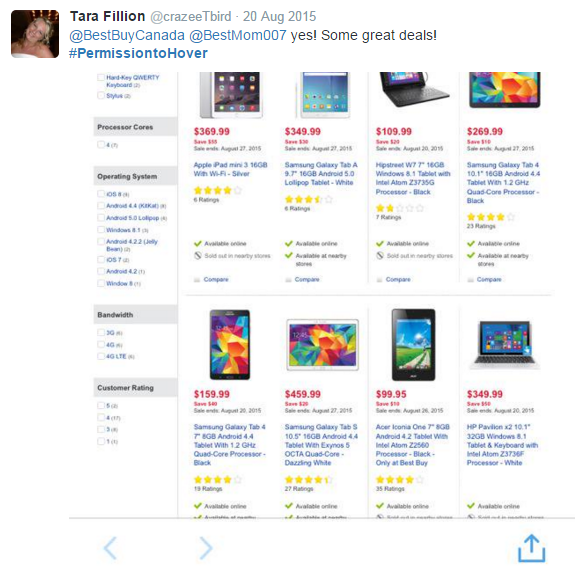This screenshot has height=569, width=584.
Task: Open the #PermissiontoHover hashtag
Action: coord(138,53)
